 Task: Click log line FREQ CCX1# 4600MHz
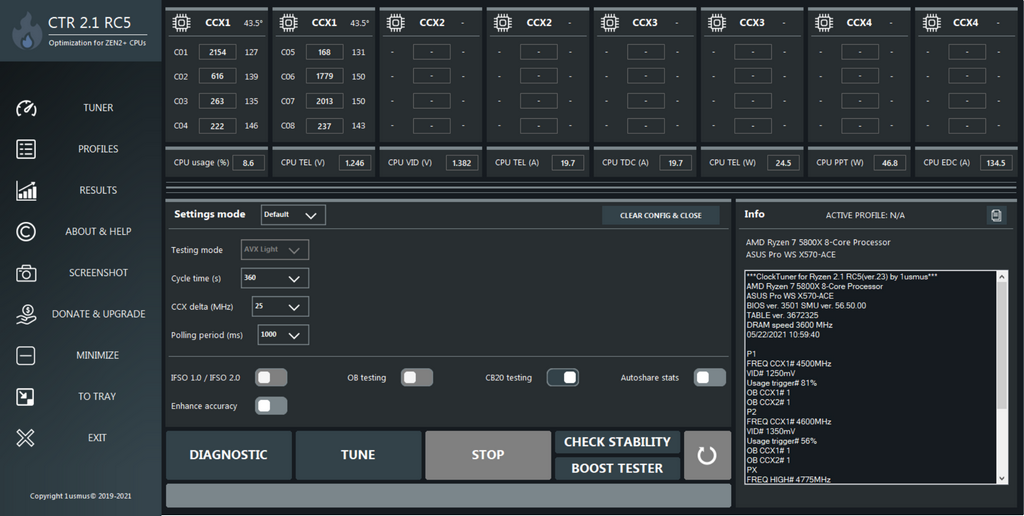pyautogui.click(x=789, y=422)
